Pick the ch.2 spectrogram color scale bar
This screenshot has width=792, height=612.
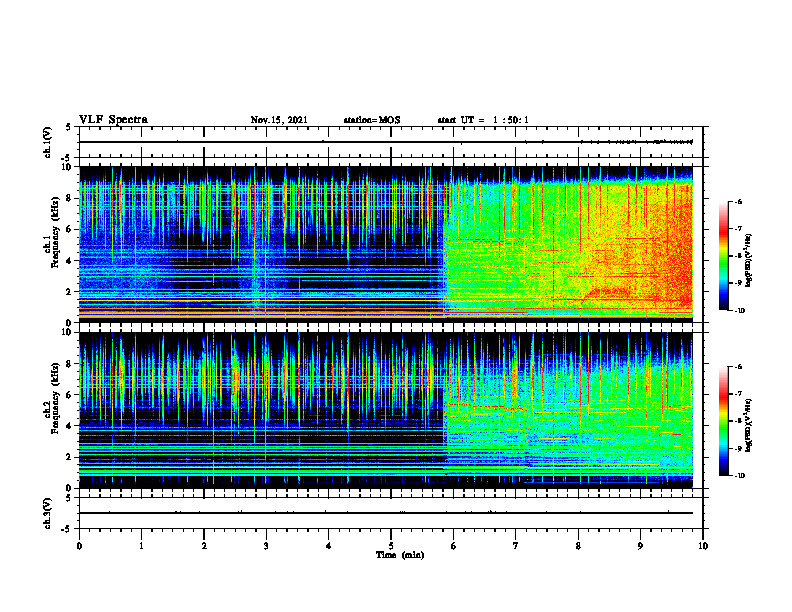[x=723, y=421]
